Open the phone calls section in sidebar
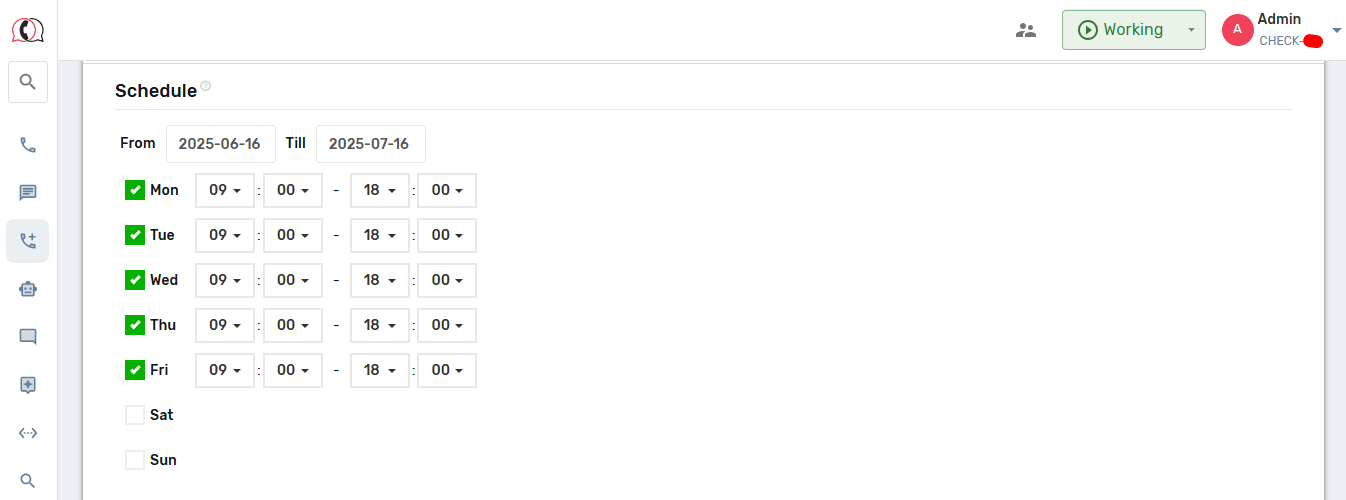 point(28,145)
